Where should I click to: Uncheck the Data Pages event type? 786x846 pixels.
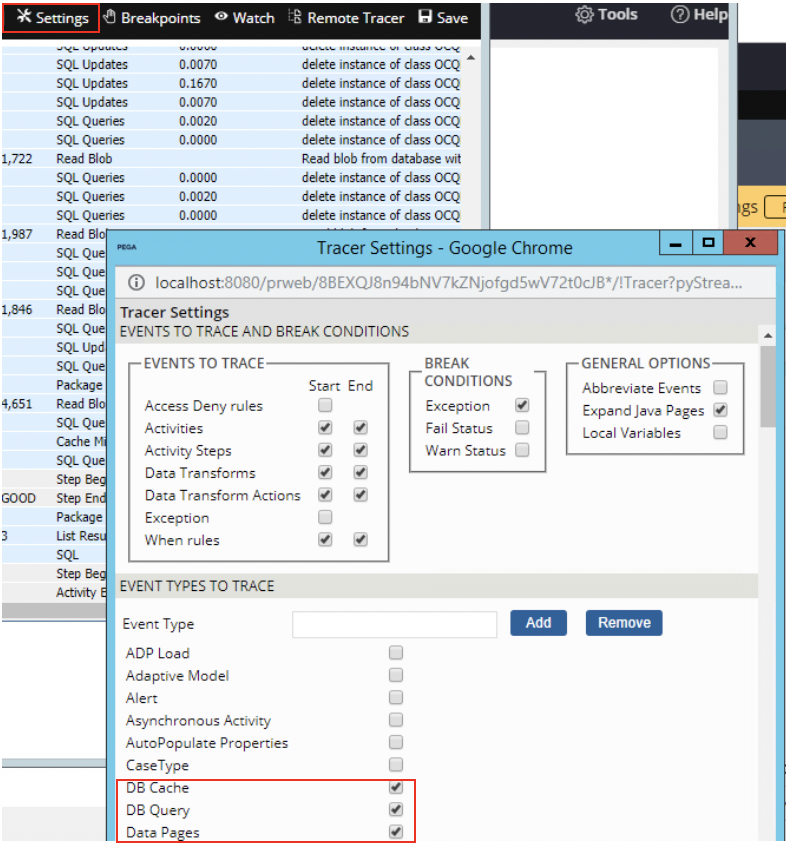coord(396,832)
